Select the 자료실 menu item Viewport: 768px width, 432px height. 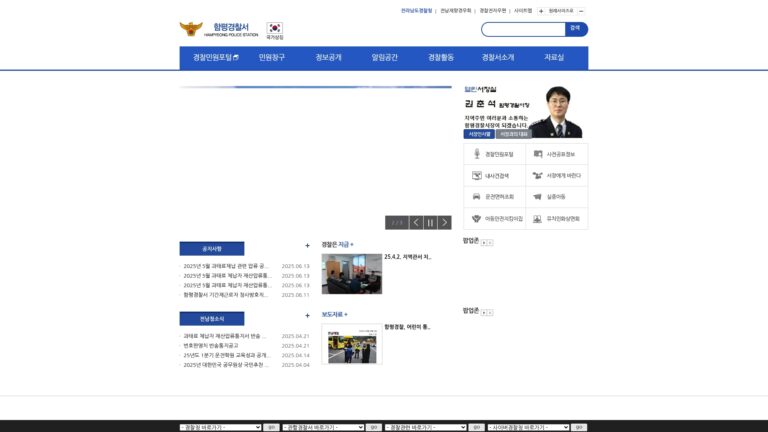click(x=554, y=58)
